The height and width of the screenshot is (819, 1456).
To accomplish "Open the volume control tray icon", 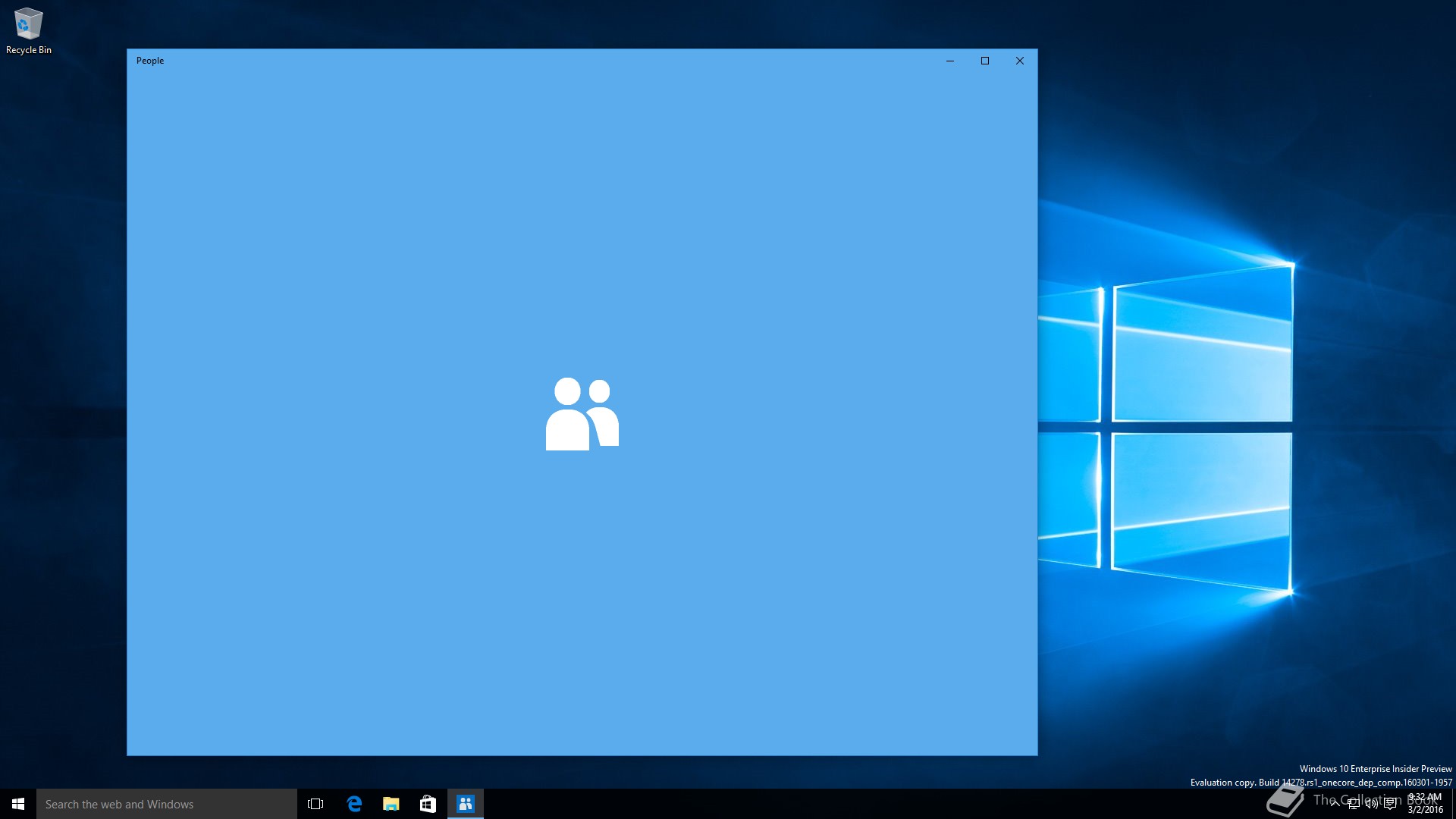I will [x=1372, y=804].
